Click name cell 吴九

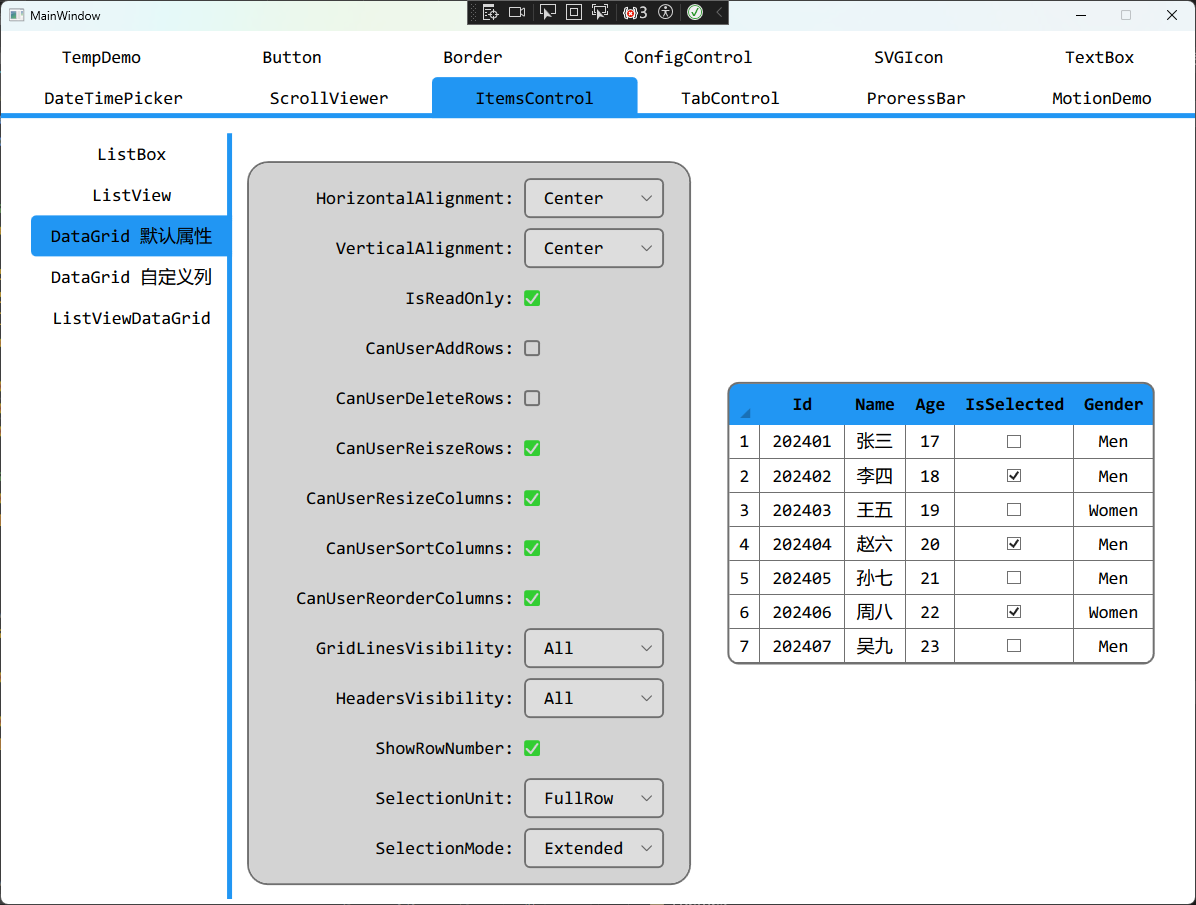click(x=874, y=646)
